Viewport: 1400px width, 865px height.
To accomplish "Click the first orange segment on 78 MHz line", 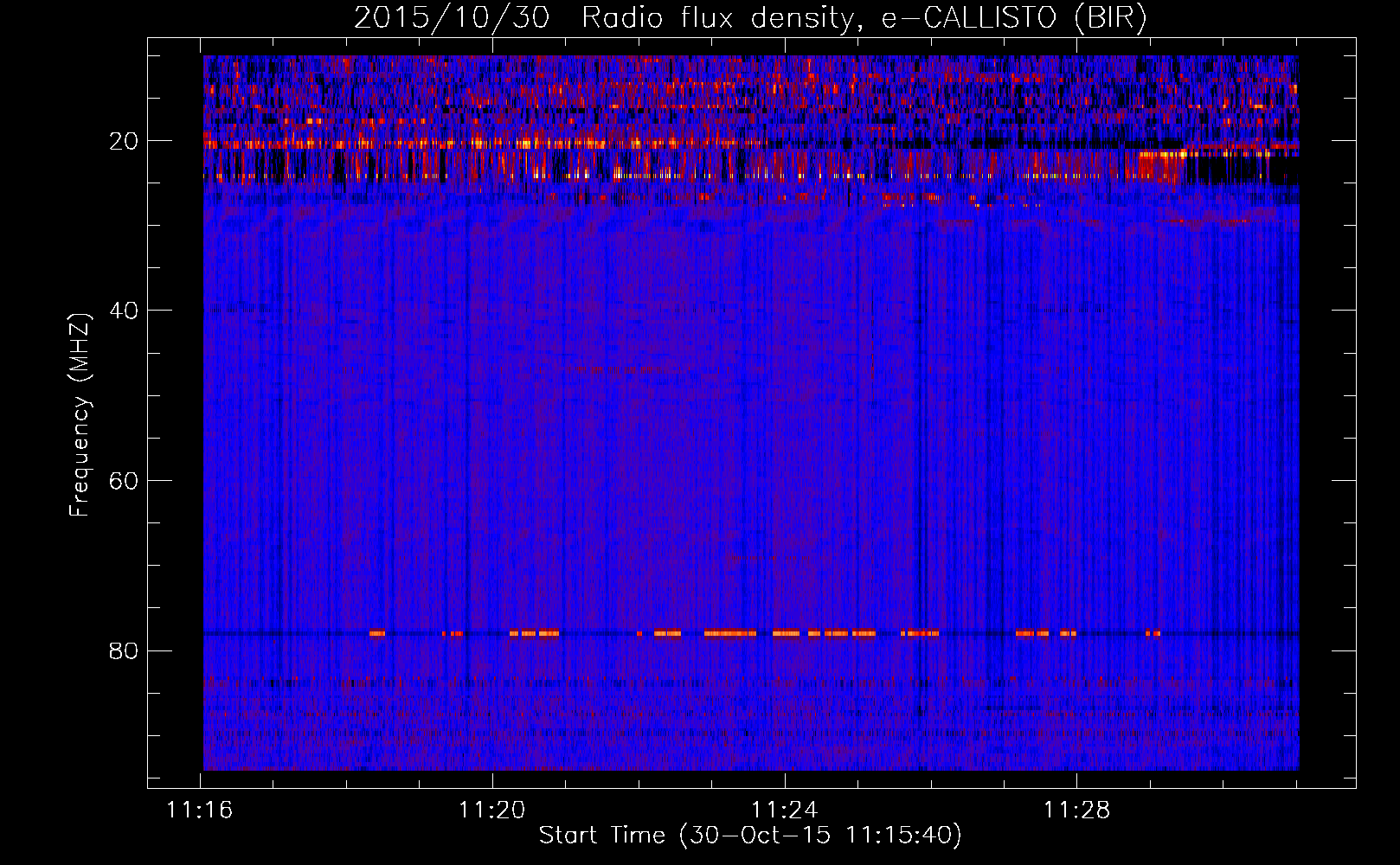I will point(376,633).
